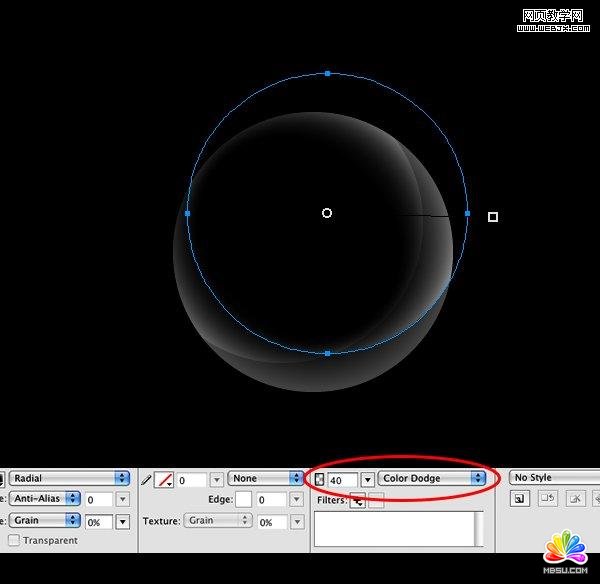
Task: Expand the Anti-Alias edge dropdown
Action: pyautogui.click(x=46, y=499)
